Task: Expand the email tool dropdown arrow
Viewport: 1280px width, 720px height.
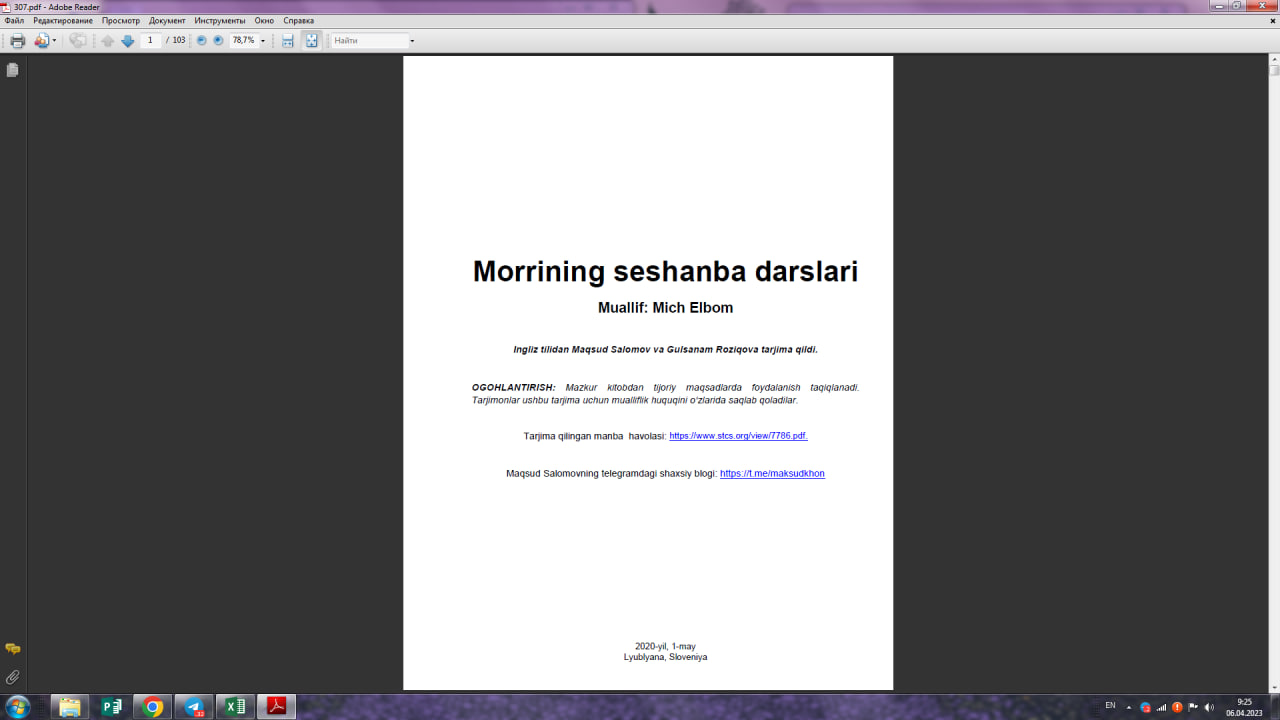Action: 55,40
